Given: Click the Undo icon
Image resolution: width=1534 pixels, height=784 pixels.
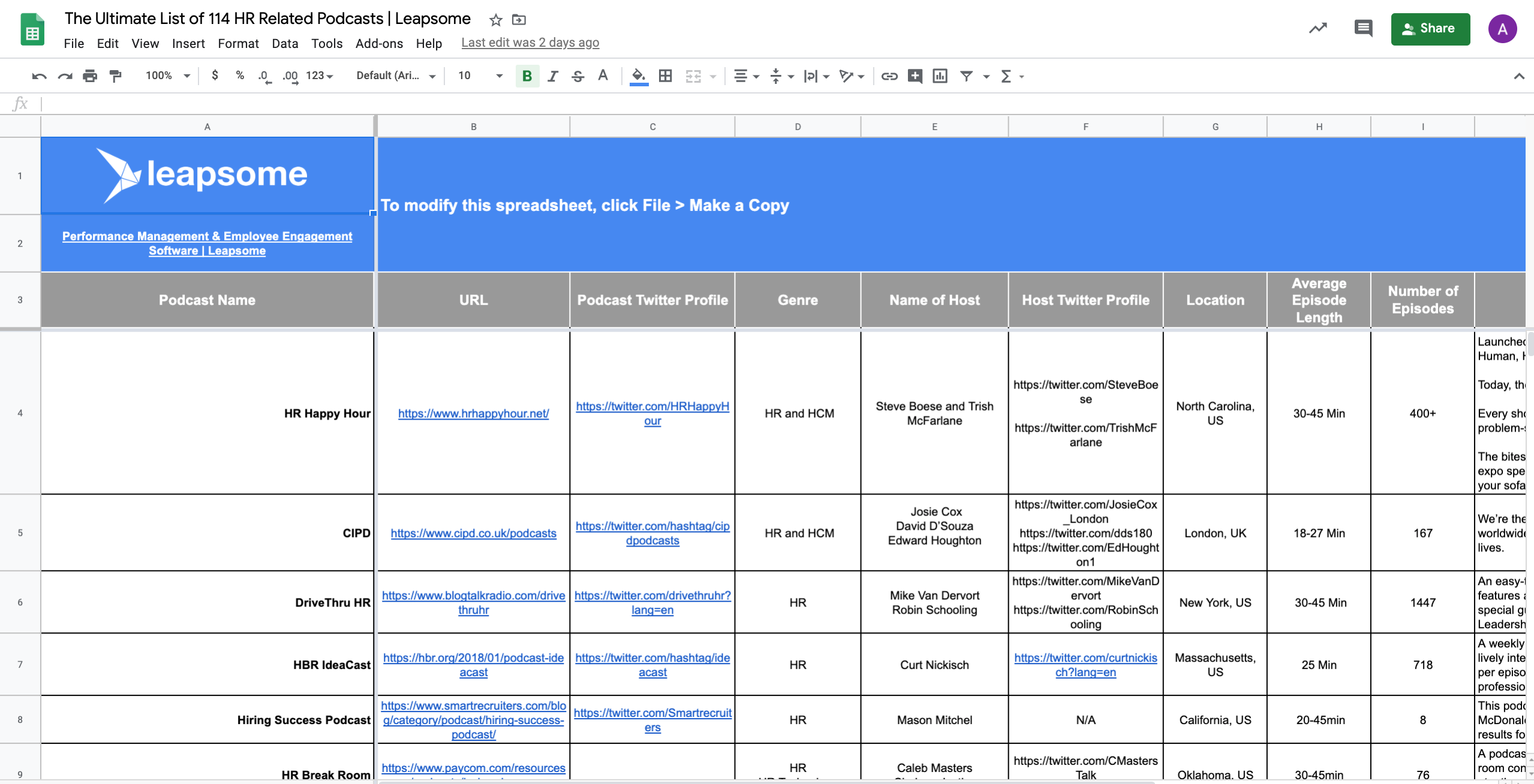Looking at the screenshot, I should pos(39,76).
